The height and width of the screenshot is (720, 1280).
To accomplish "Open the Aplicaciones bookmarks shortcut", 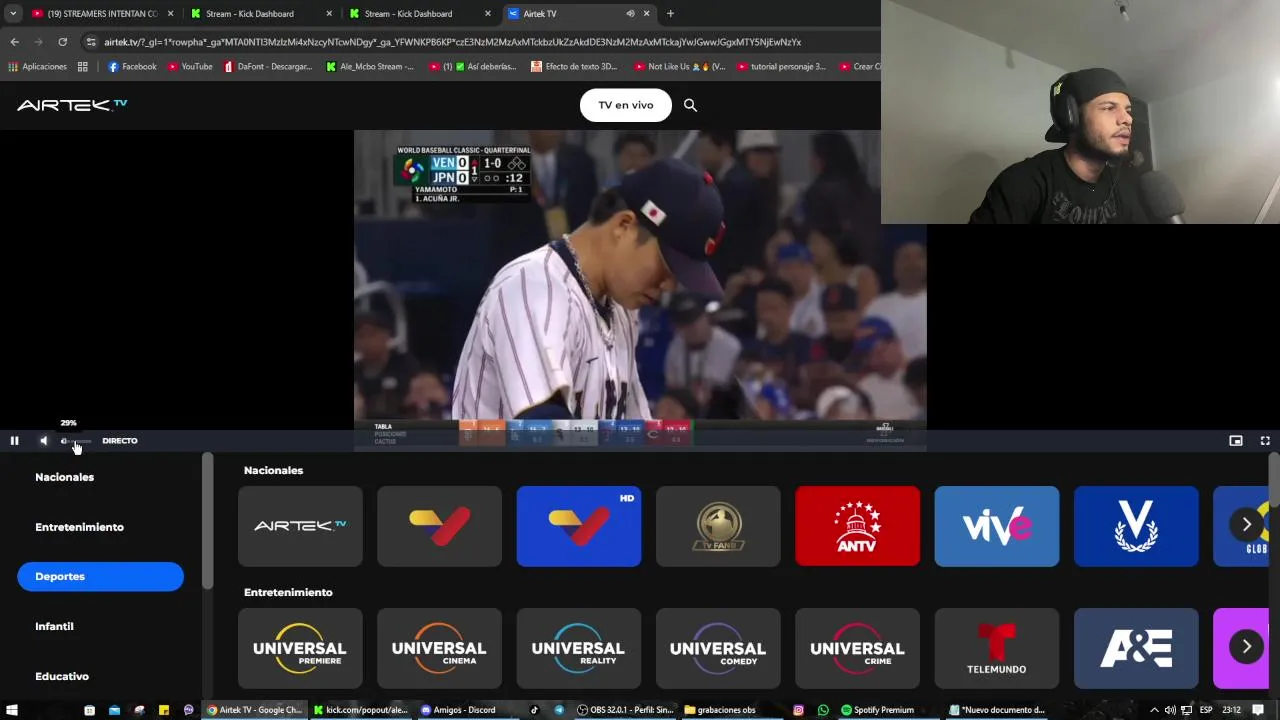I will pos(38,67).
